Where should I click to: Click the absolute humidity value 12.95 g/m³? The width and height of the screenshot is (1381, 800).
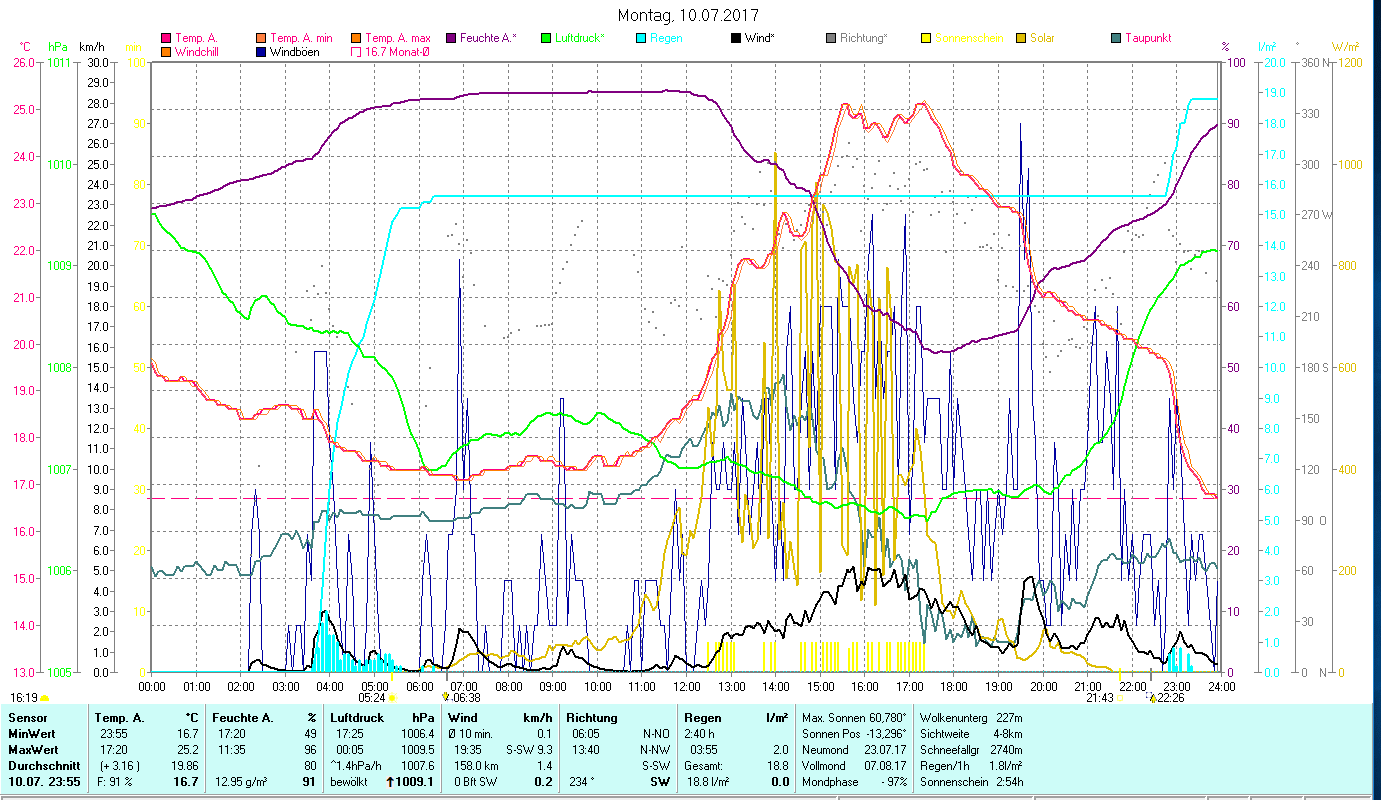[240, 782]
